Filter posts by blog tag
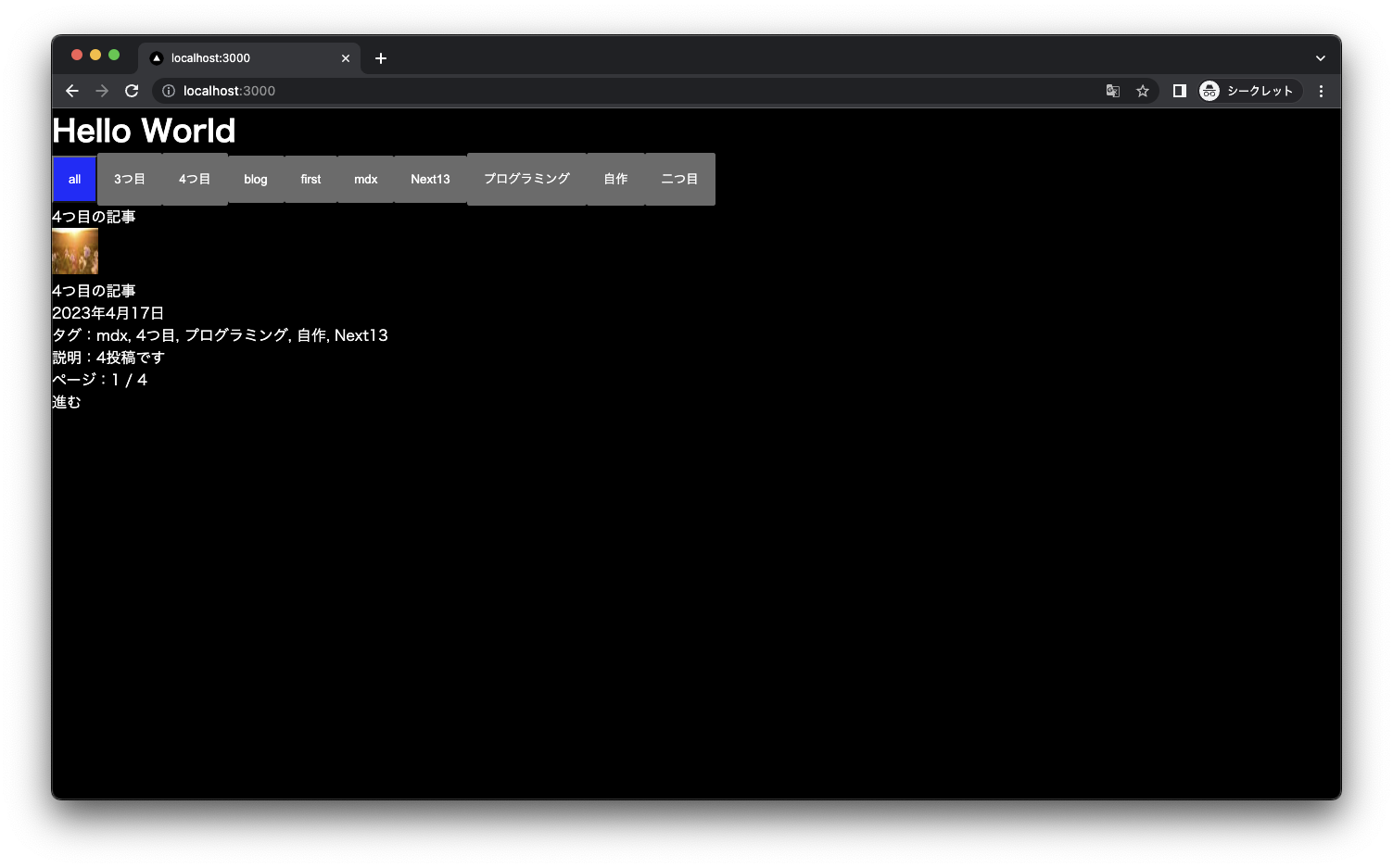Viewport: 1393px width, 868px height. pyautogui.click(x=256, y=180)
